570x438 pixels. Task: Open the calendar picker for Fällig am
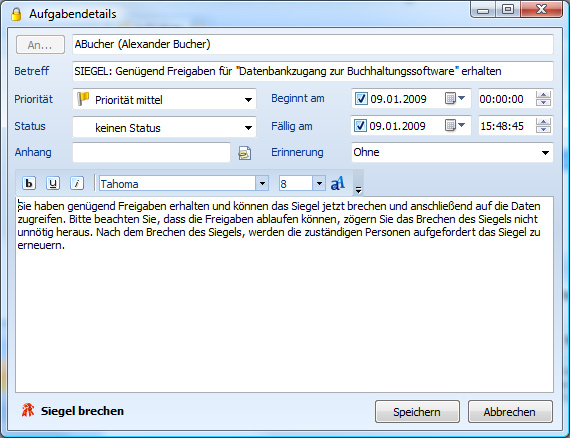[x=455, y=126]
